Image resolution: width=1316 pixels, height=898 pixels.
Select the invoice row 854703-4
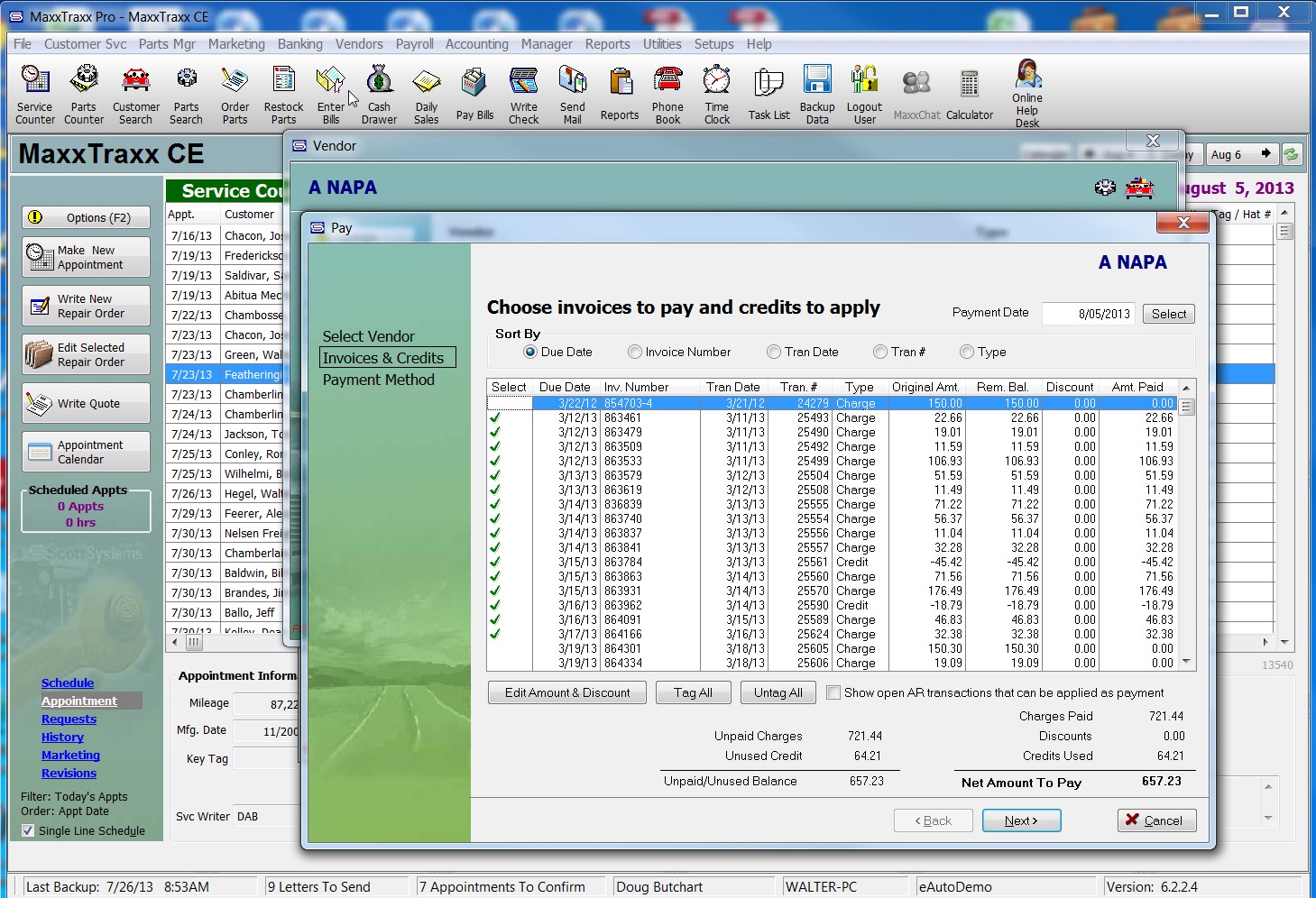(832, 403)
